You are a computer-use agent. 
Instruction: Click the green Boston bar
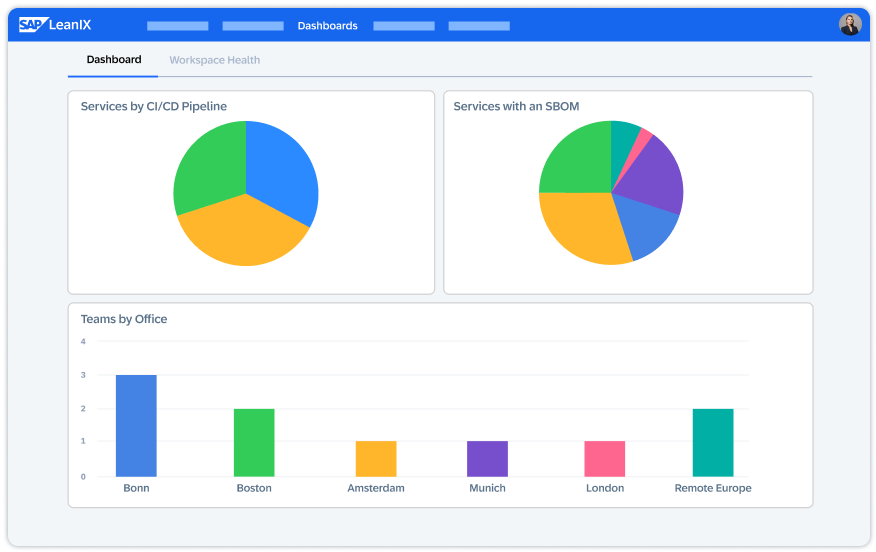254,442
